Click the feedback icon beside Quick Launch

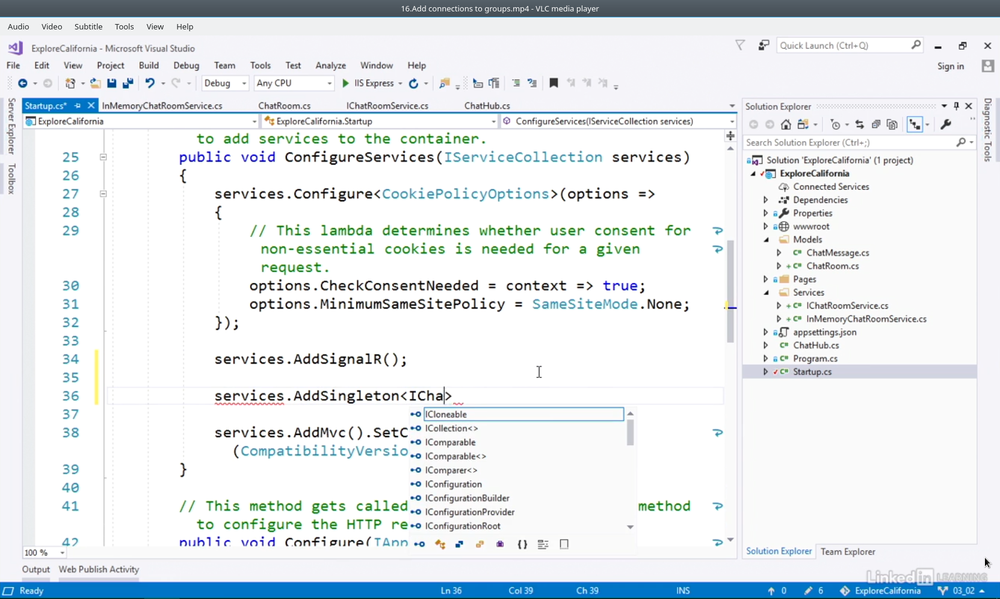763,45
